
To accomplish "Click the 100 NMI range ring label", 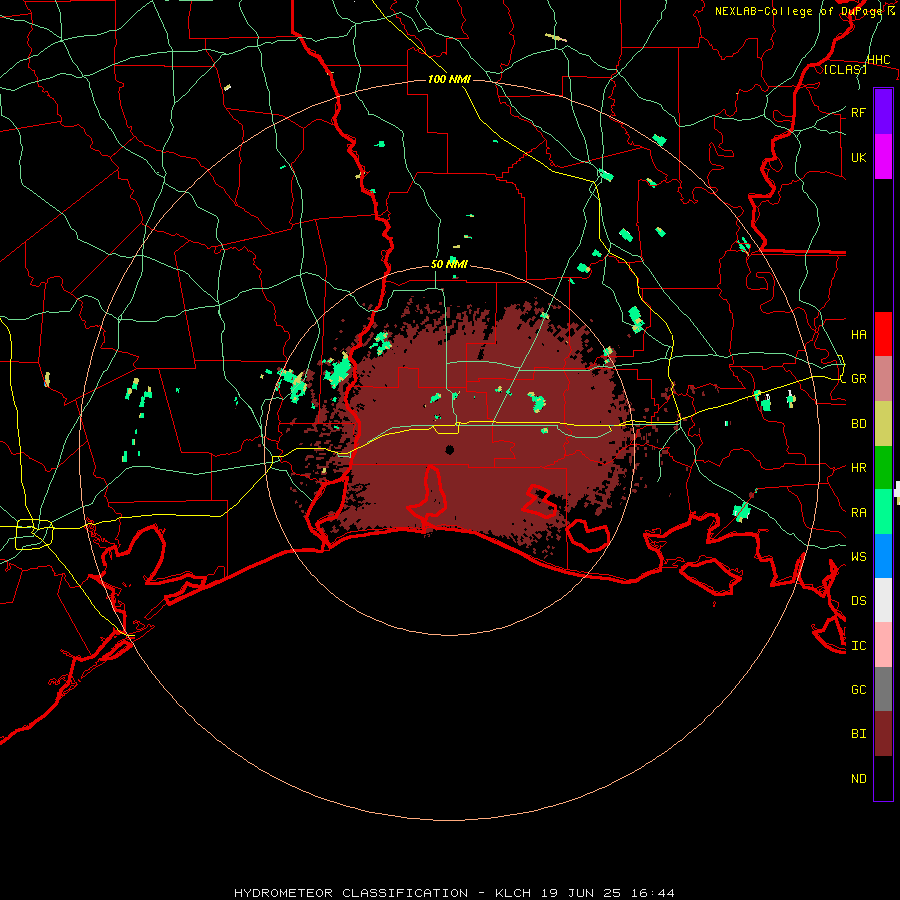I will (x=449, y=79).
